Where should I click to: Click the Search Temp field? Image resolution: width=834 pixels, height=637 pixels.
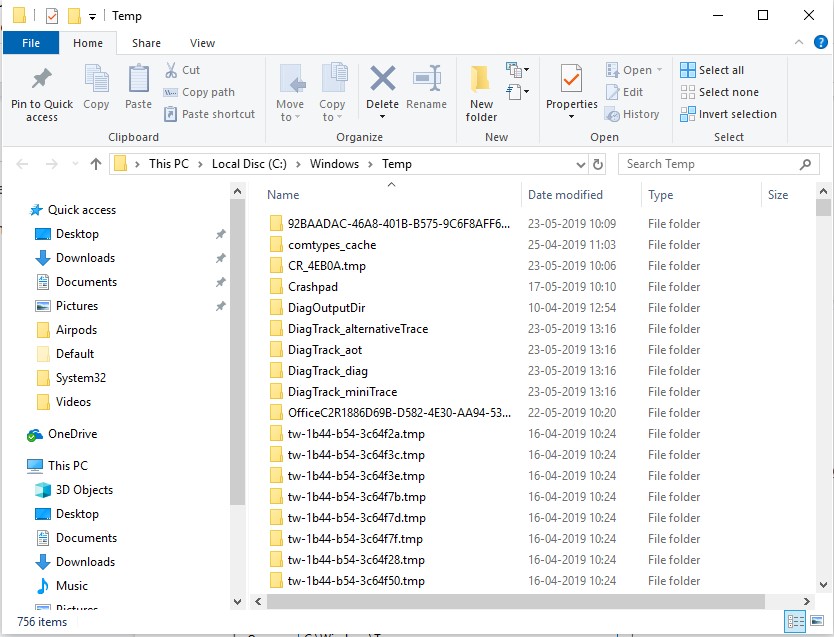718,164
